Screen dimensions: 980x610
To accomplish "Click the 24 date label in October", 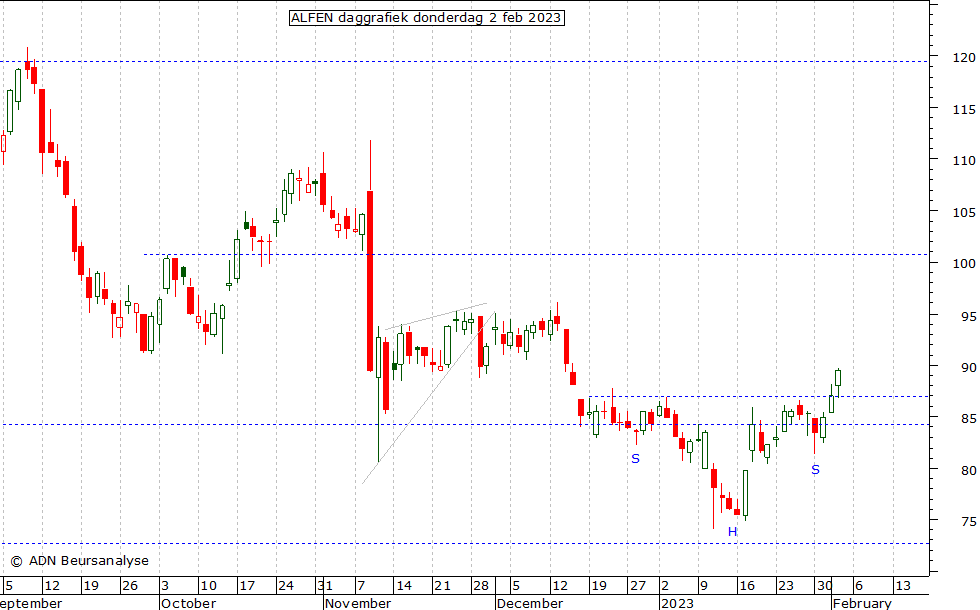I will (286, 586).
